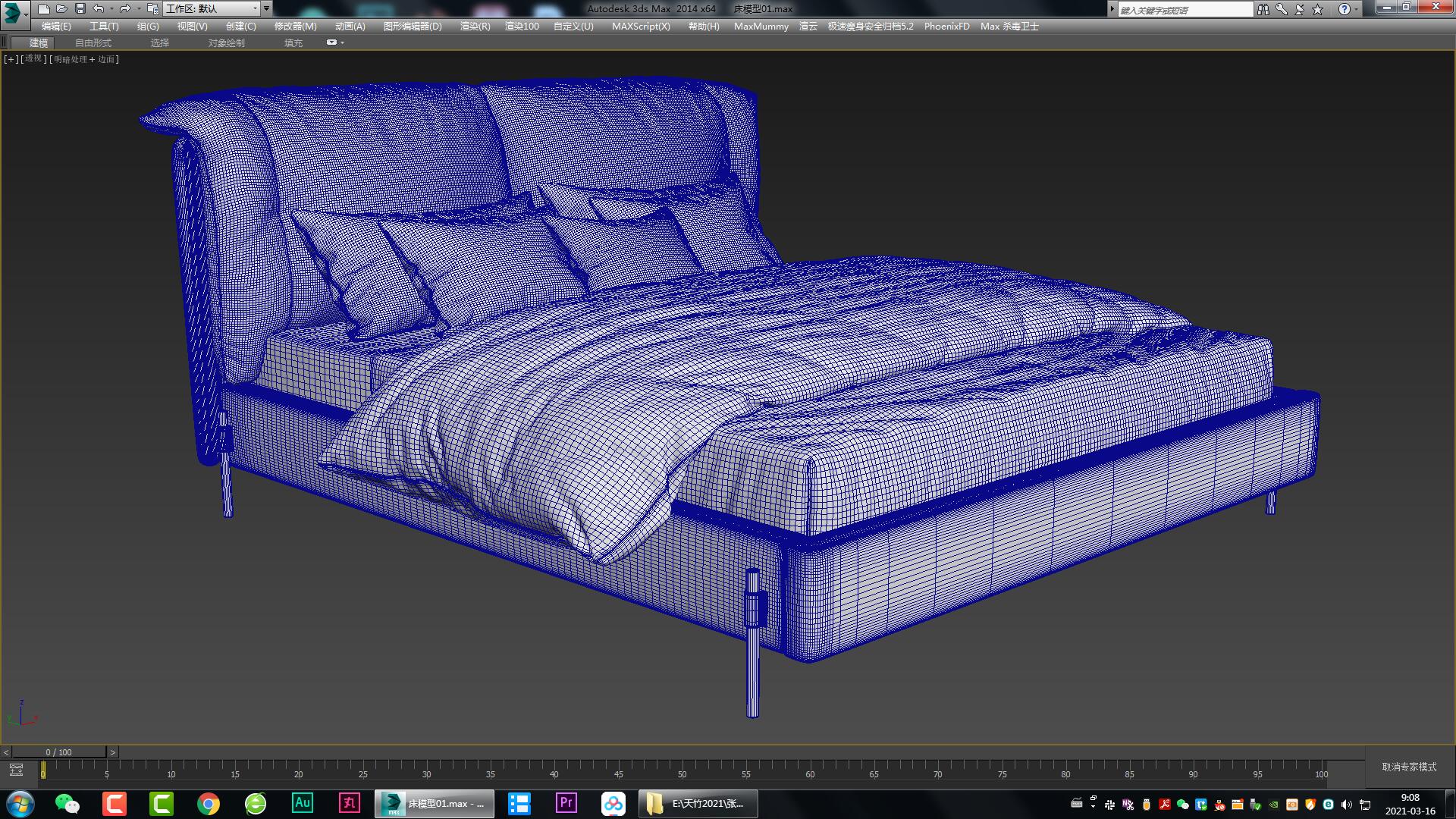Create a new scene file
The image size is (1456, 819).
pos(45,8)
